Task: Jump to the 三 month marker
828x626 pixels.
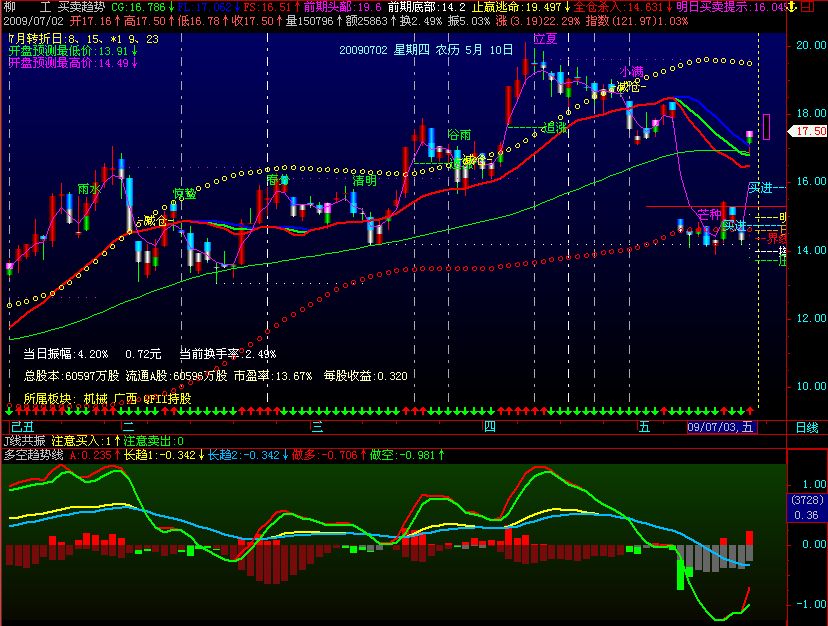Action: tap(317, 427)
